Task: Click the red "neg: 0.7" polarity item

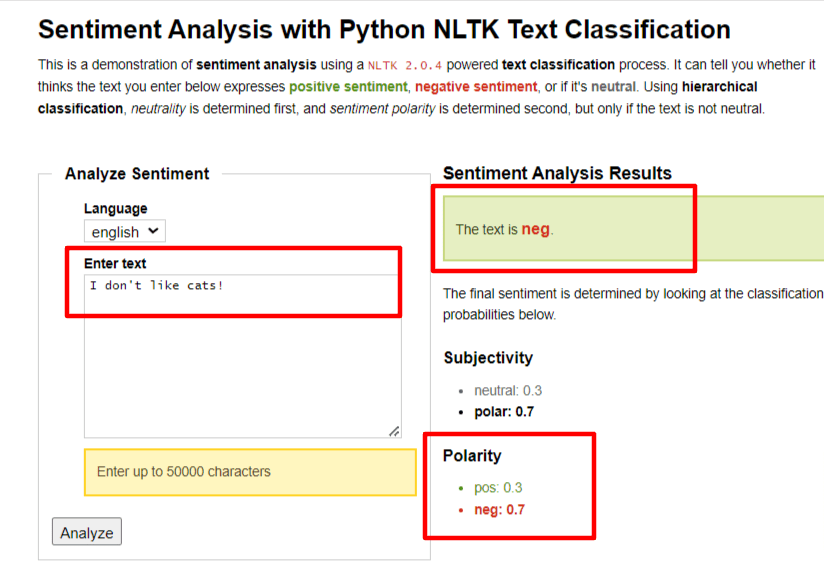Action: tap(499, 510)
